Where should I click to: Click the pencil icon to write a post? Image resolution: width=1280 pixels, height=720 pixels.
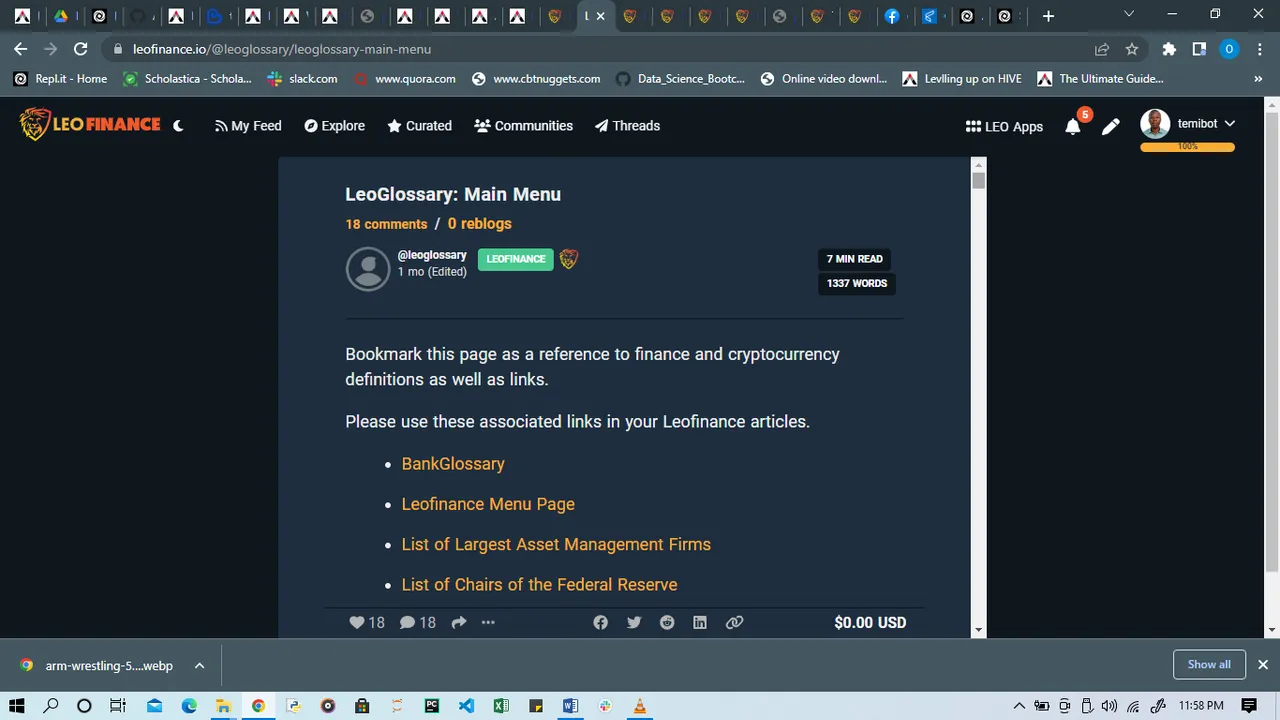tap(1110, 127)
